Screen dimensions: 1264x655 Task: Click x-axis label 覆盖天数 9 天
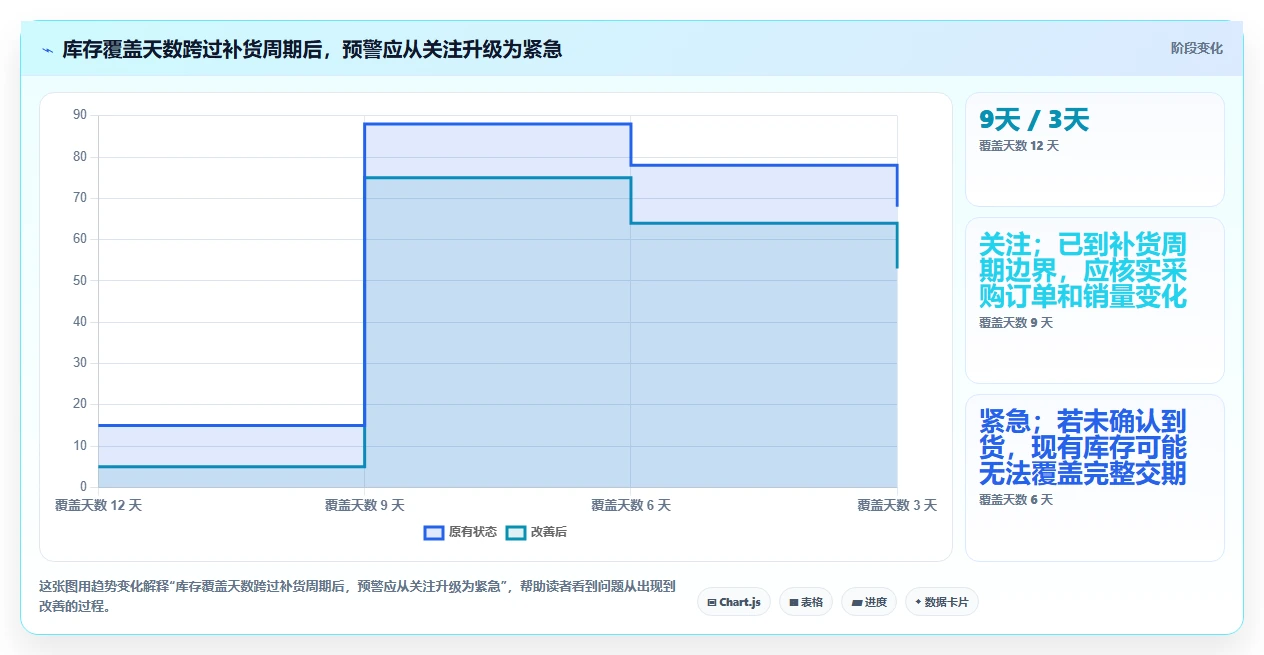tap(364, 505)
